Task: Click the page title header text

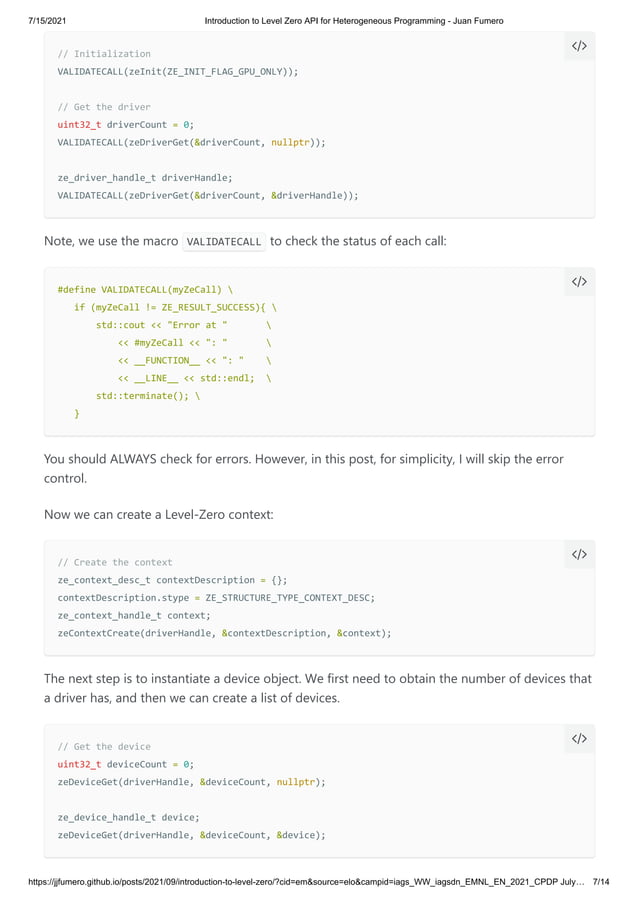Action: tap(353, 20)
